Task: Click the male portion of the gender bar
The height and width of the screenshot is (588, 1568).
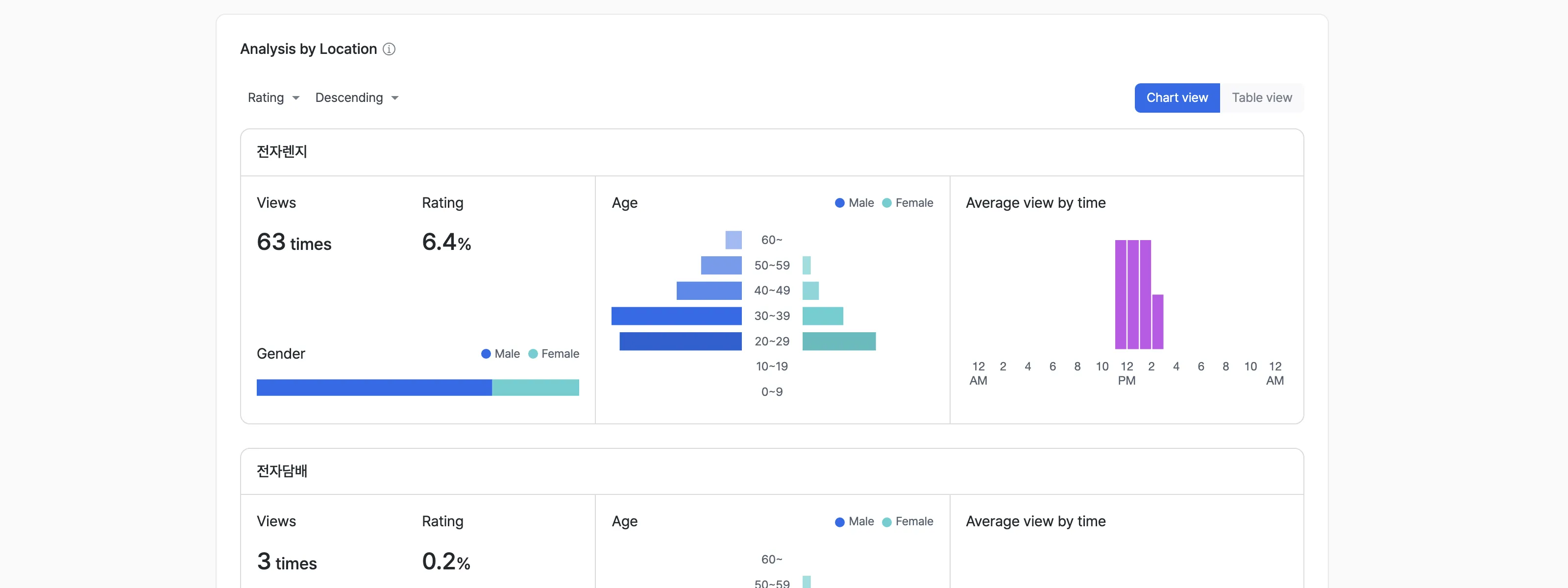Action: (374, 388)
